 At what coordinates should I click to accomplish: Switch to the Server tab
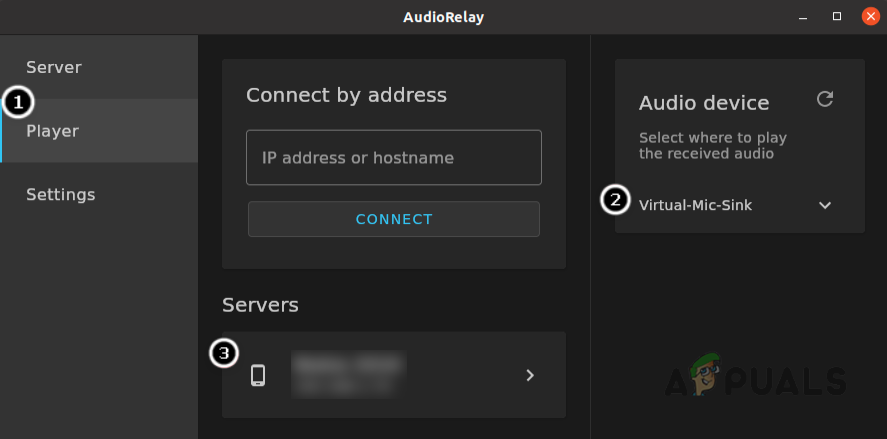click(x=54, y=67)
